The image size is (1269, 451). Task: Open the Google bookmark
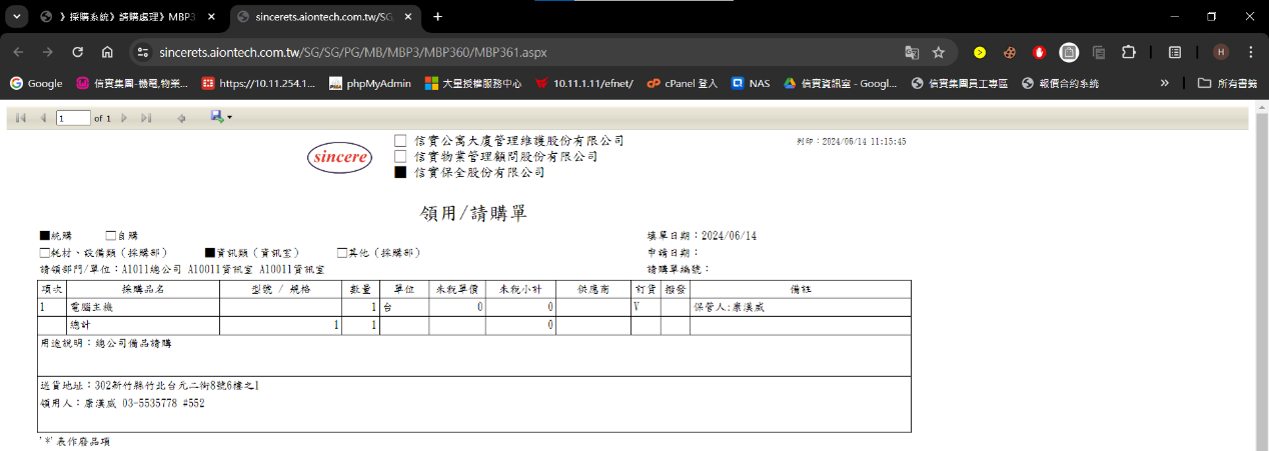tap(36, 83)
